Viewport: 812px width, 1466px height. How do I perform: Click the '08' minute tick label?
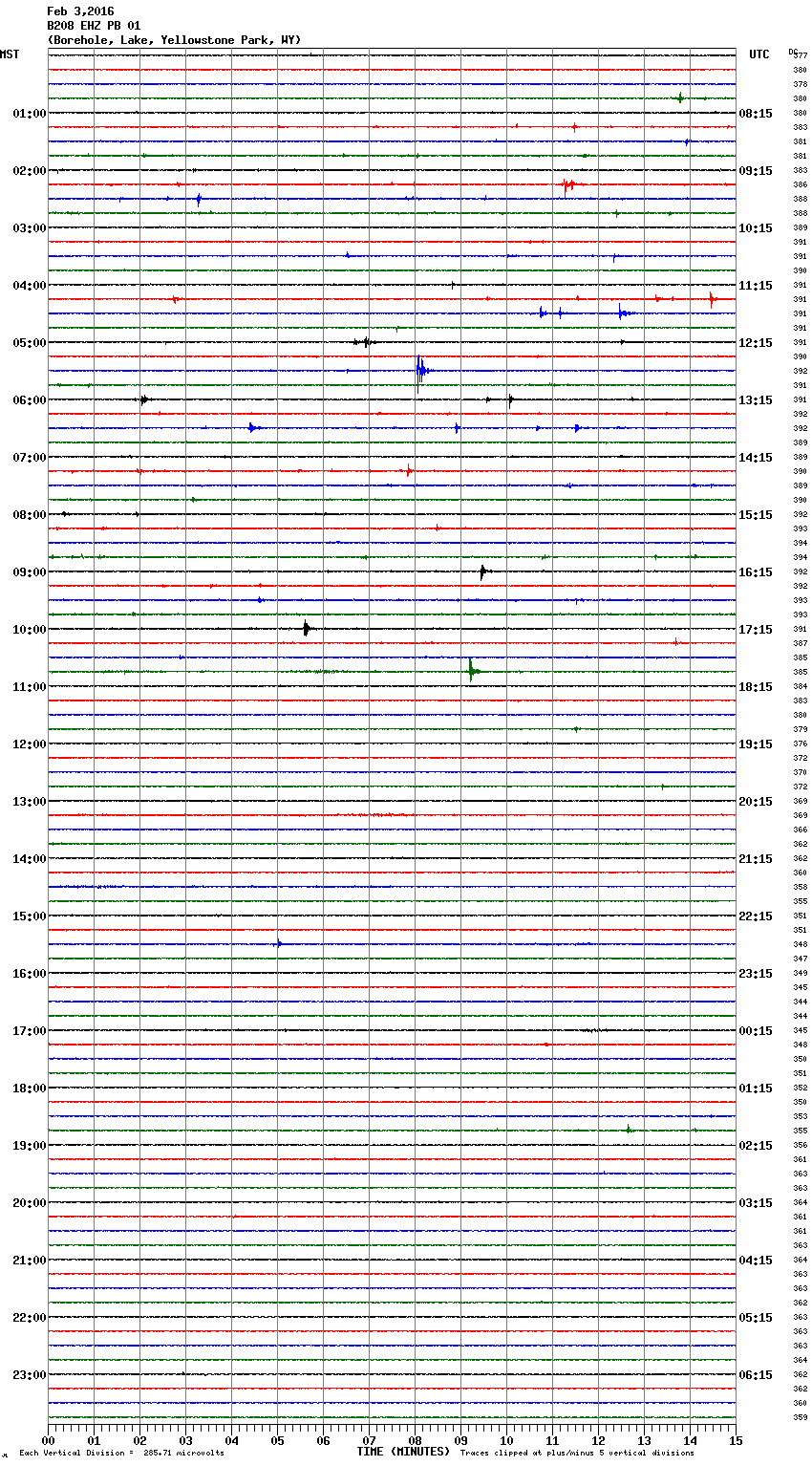[x=415, y=1440]
